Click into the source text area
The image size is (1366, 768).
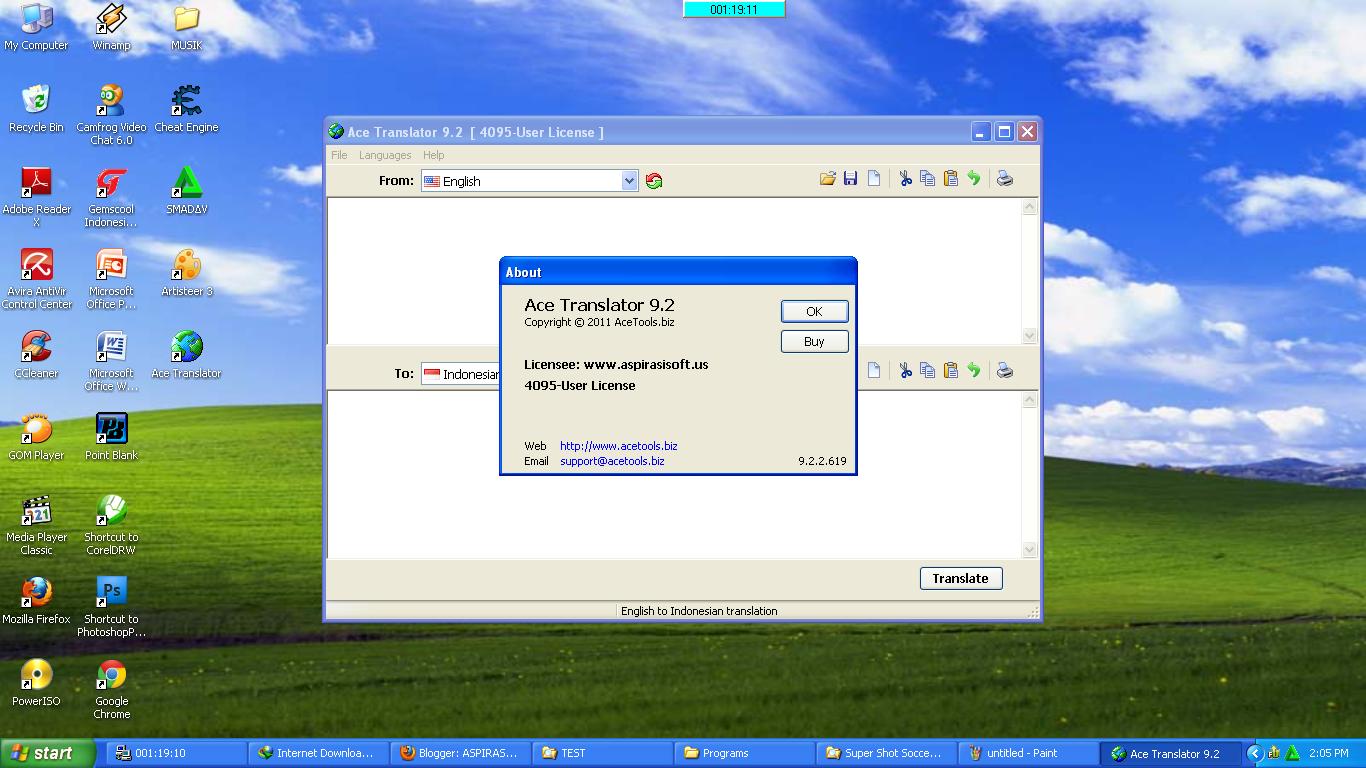[674, 270]
